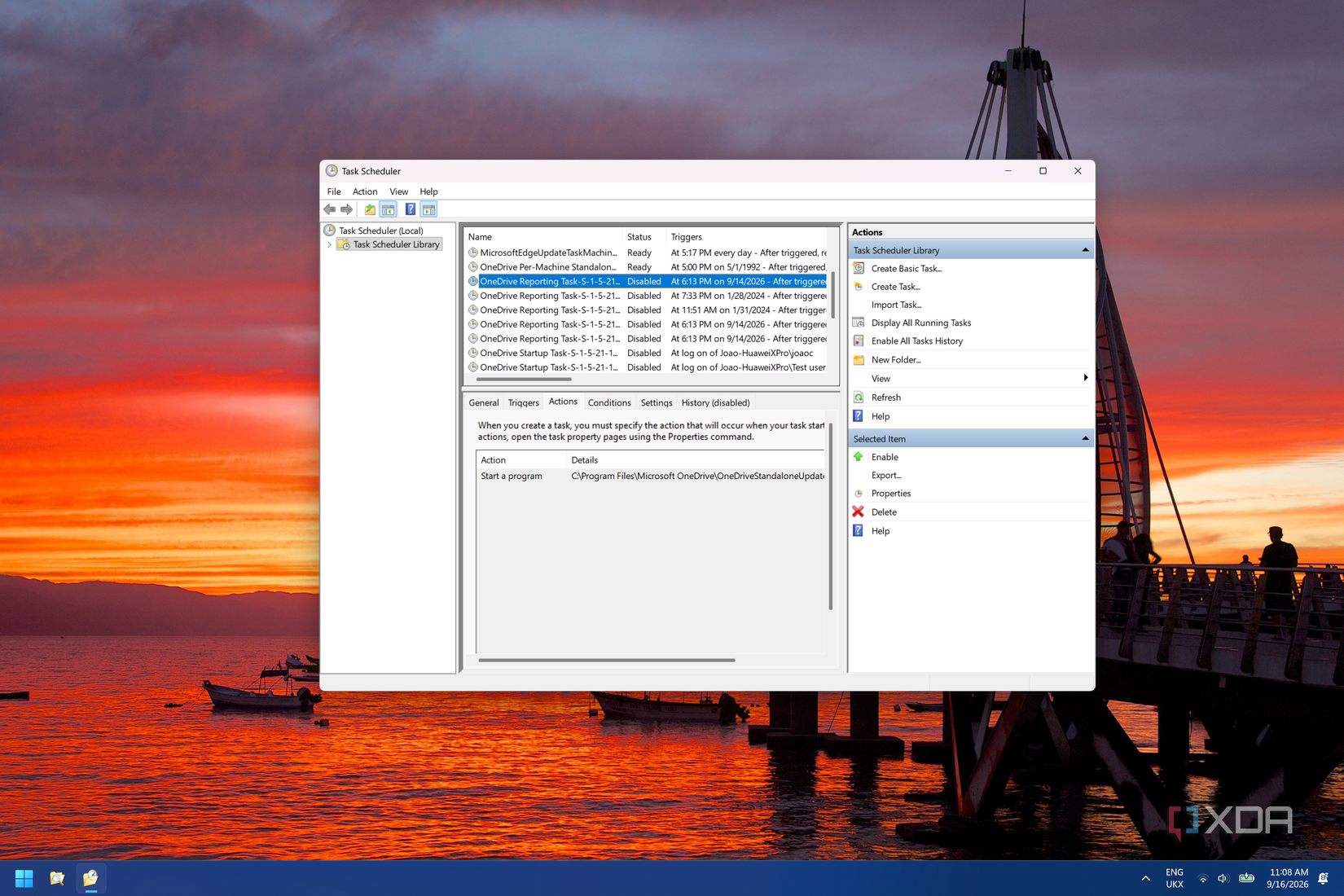Screen dimensions: 1344x896
Task: Click the Task Scheduler taskbar icon
Action: point(90,878)
